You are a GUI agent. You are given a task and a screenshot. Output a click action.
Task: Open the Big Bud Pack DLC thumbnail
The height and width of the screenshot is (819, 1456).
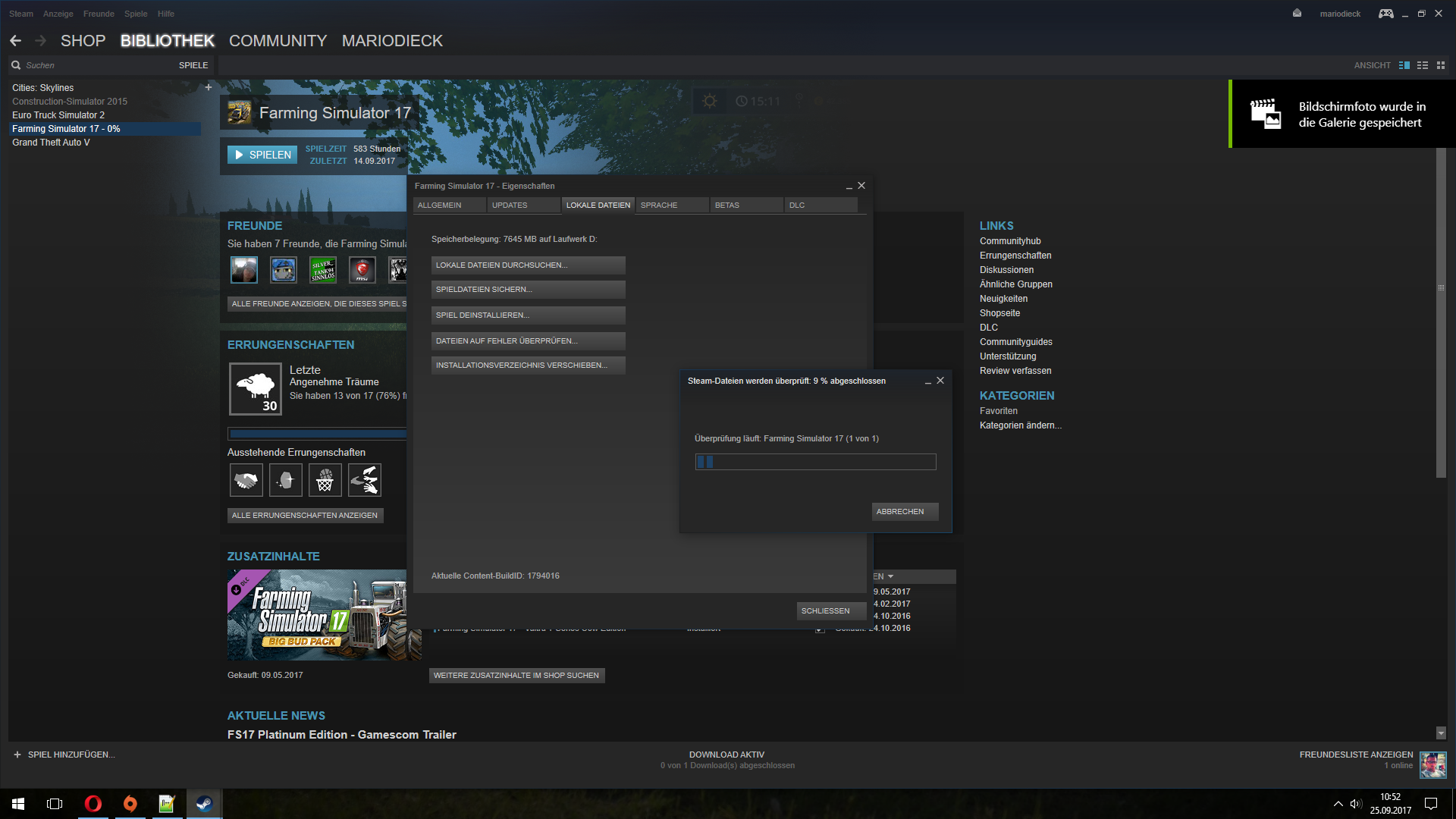[x=325, y=615]
